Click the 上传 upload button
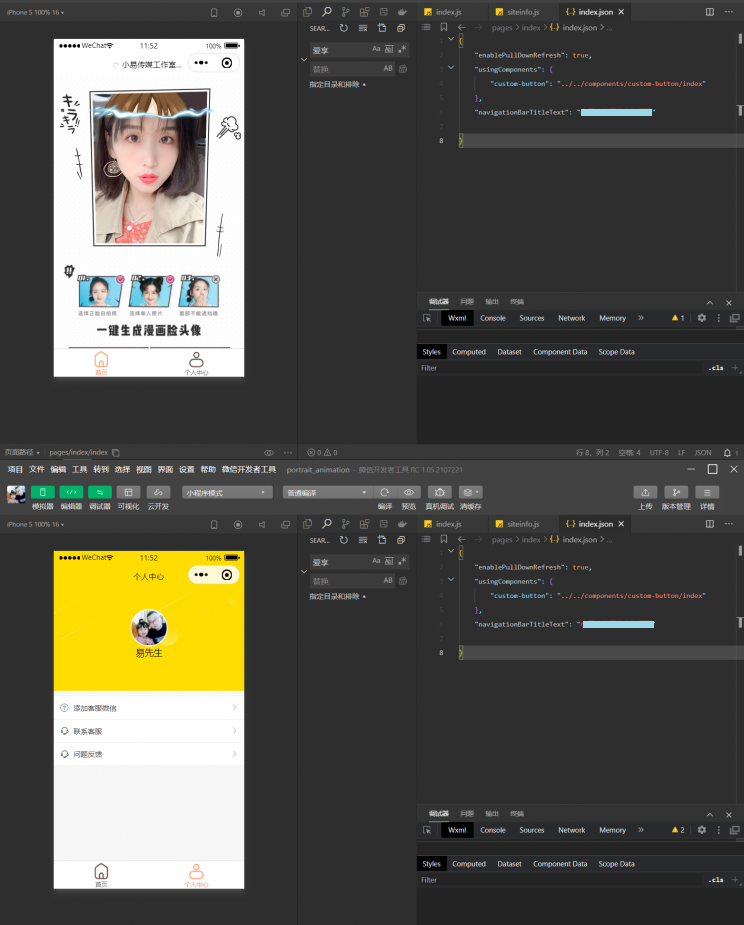 click(645, 492)
